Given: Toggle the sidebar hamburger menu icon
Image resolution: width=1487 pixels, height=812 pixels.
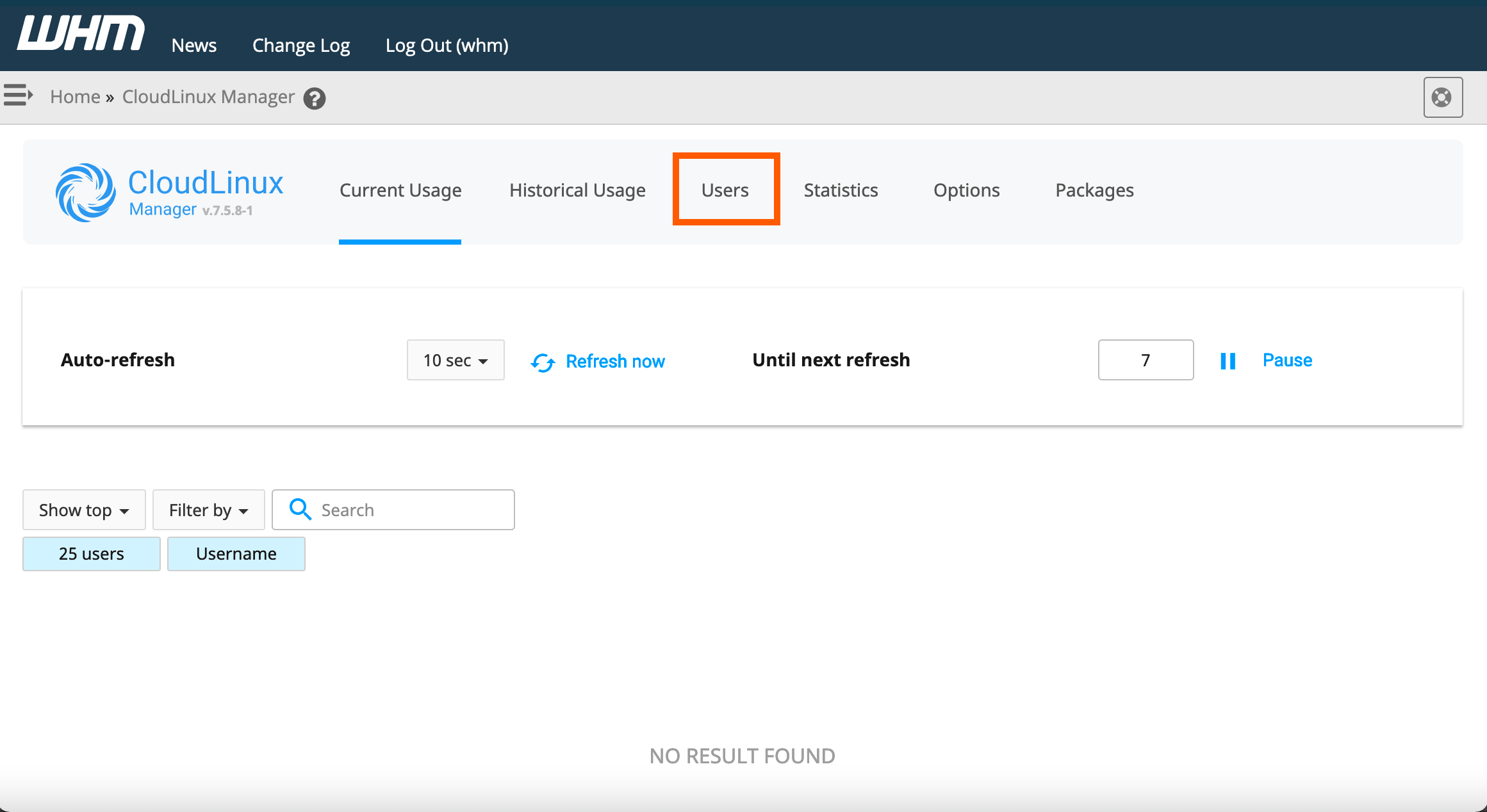Looking at the screenshot, I should pos(18,95).
